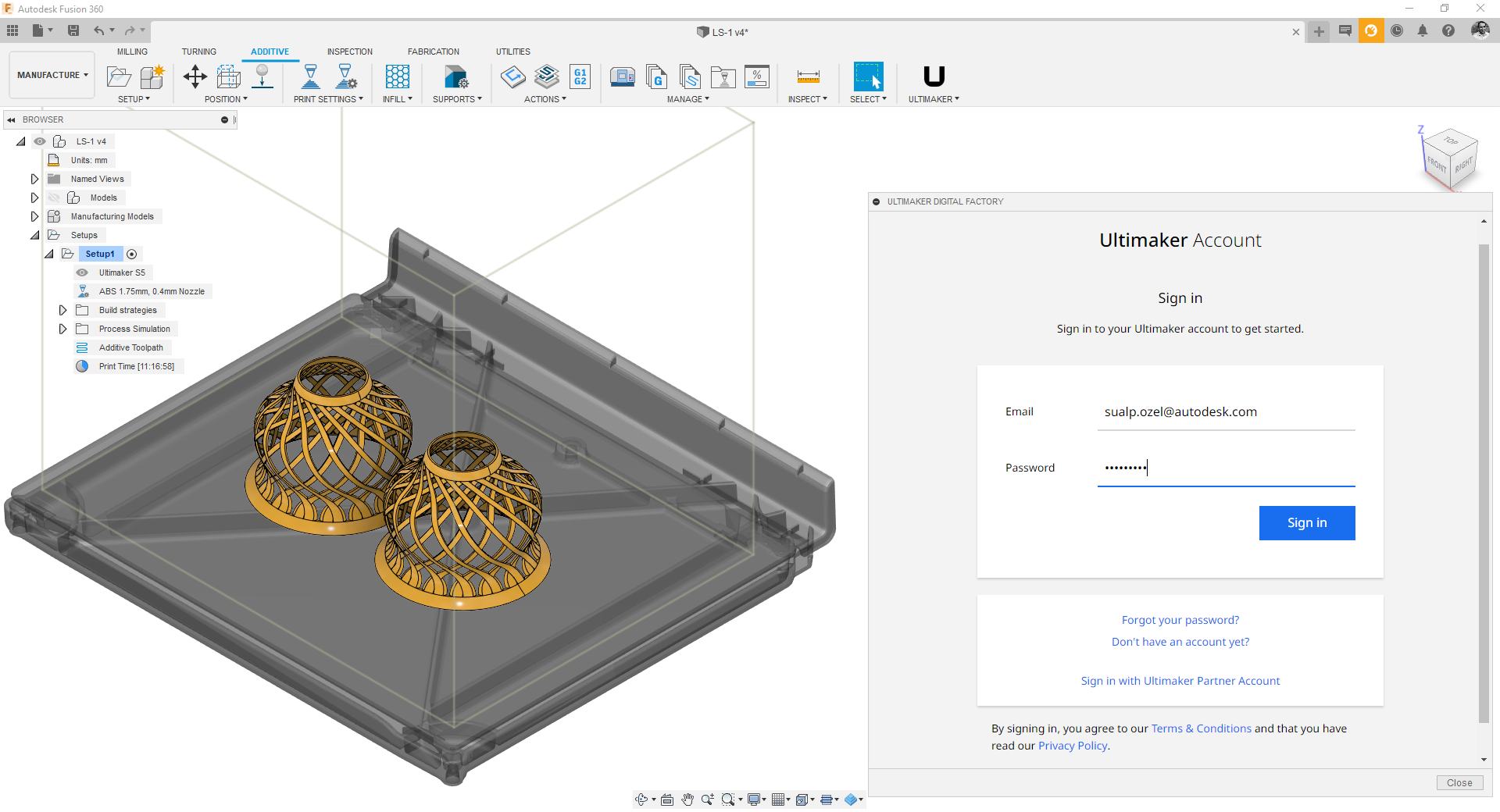This screenshot has width=1500, height=812.
Task: Hide the LS-1 v4 root component
Action: click(40, 141)
